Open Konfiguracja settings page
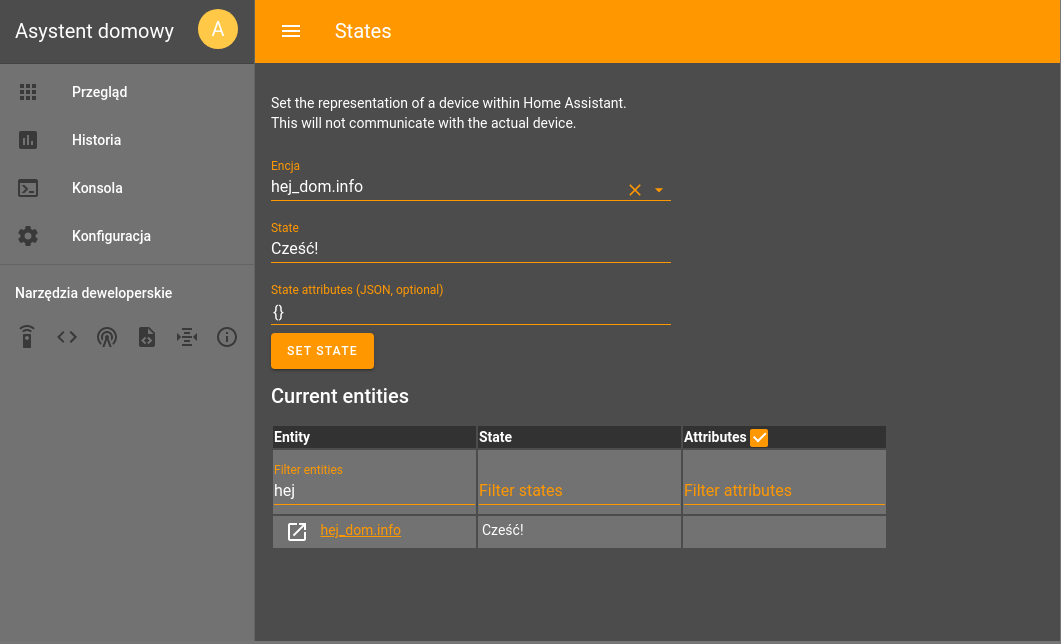 coord(111,236)
